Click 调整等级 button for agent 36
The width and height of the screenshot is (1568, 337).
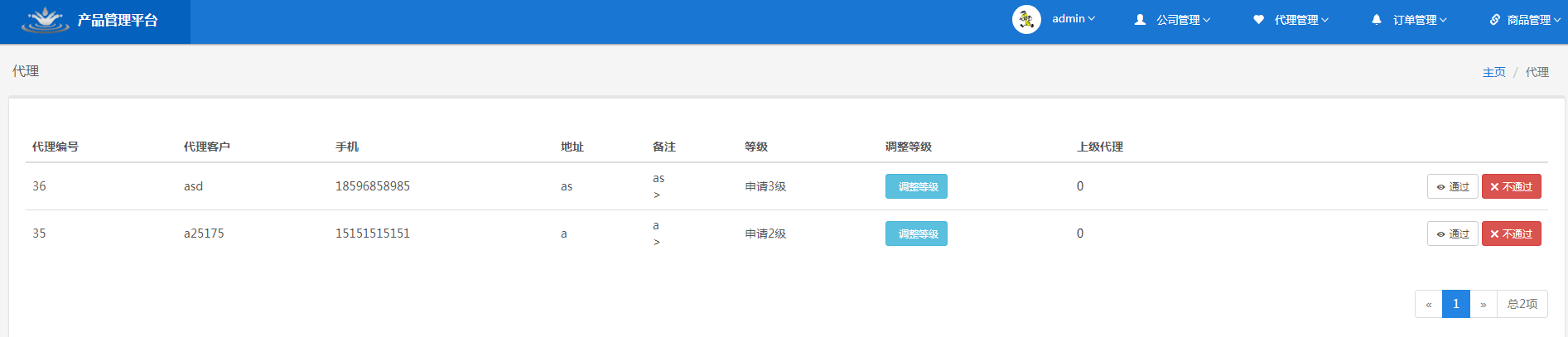916,186
